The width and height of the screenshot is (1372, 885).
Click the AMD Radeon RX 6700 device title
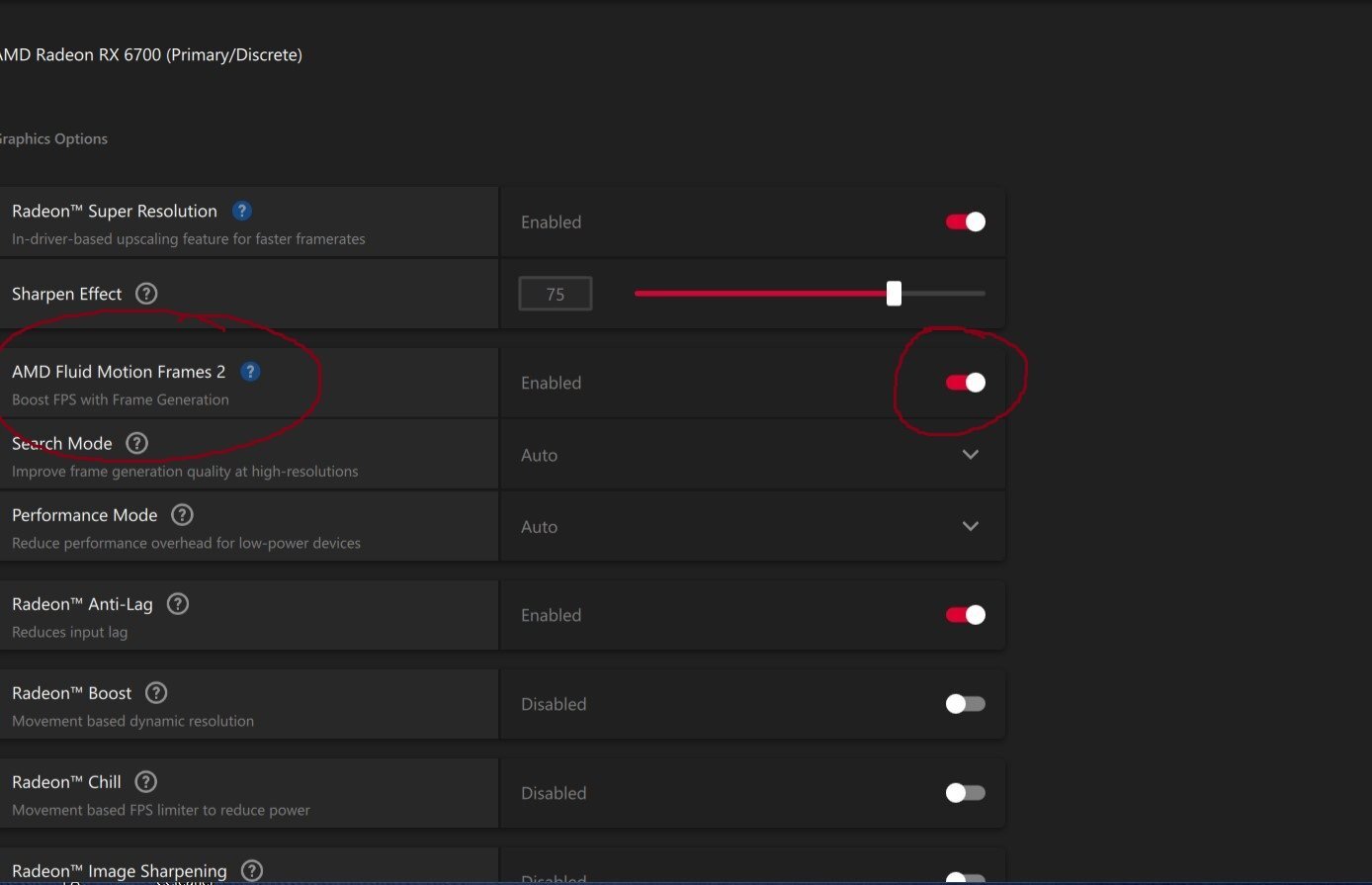(x=149, y=55)
